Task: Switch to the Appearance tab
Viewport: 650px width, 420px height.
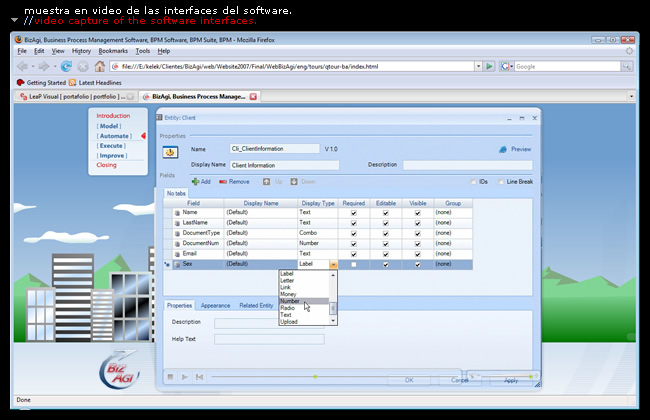Action: click(215, 305)
